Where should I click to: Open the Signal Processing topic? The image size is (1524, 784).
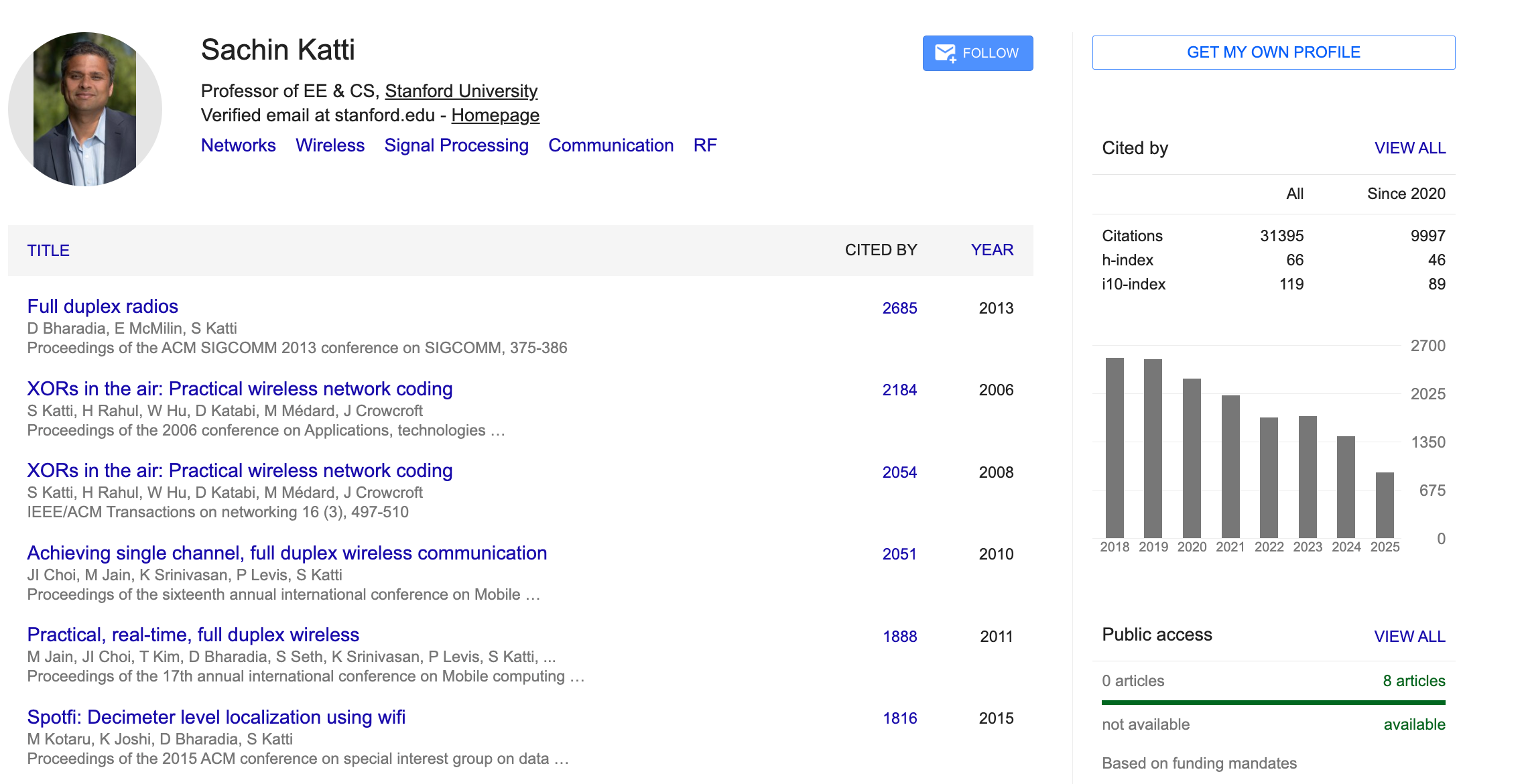456,145
